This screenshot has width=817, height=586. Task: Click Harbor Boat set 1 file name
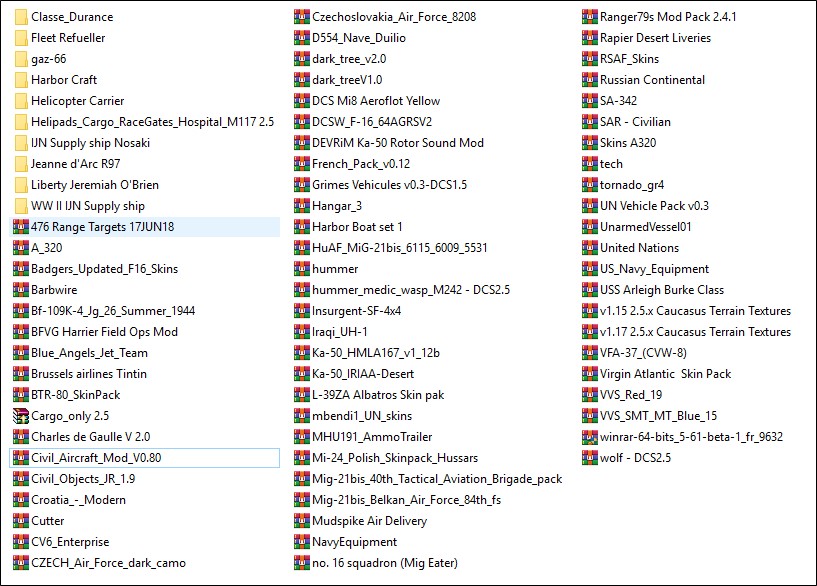coord(357,227)
